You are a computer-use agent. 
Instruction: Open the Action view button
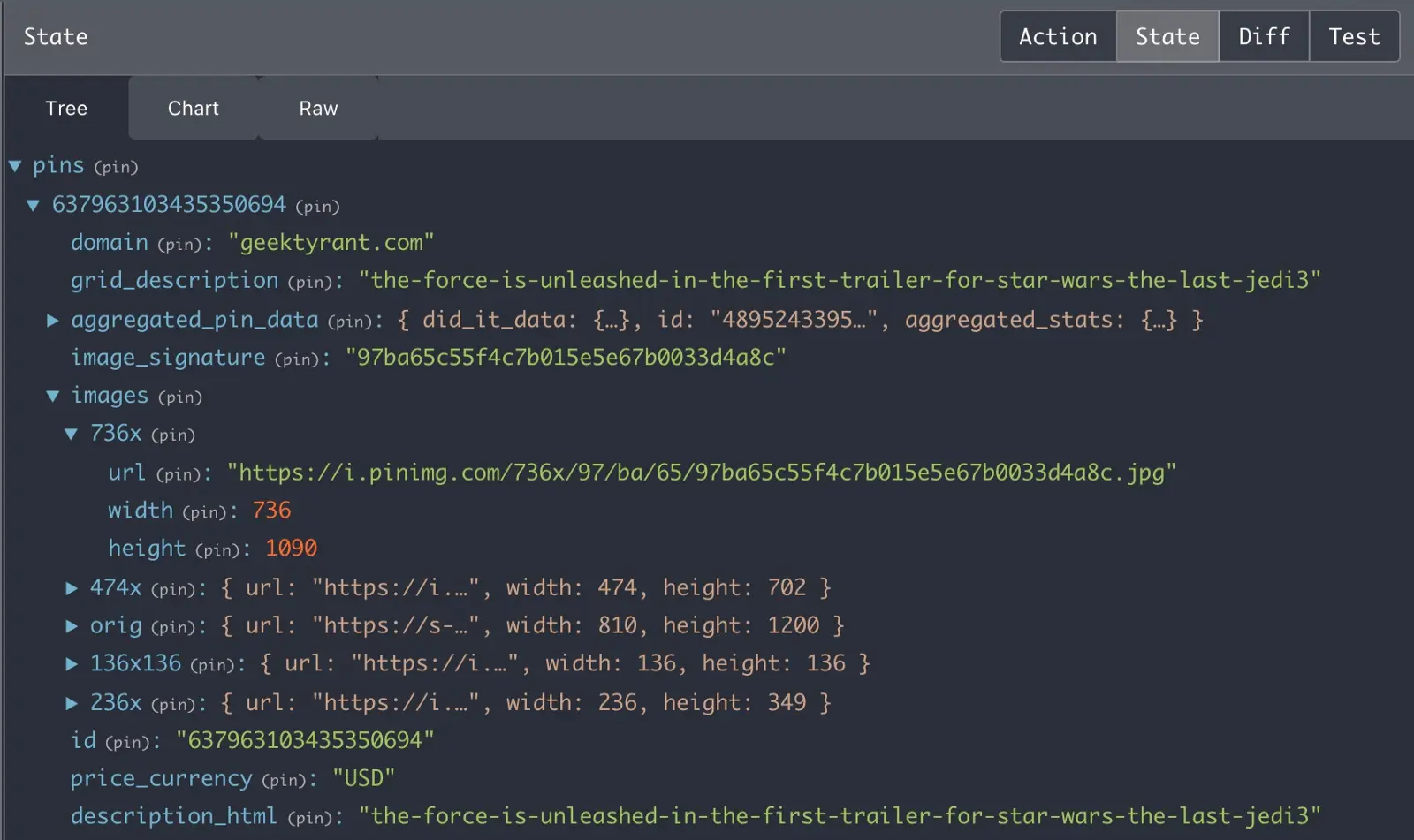1058,36
